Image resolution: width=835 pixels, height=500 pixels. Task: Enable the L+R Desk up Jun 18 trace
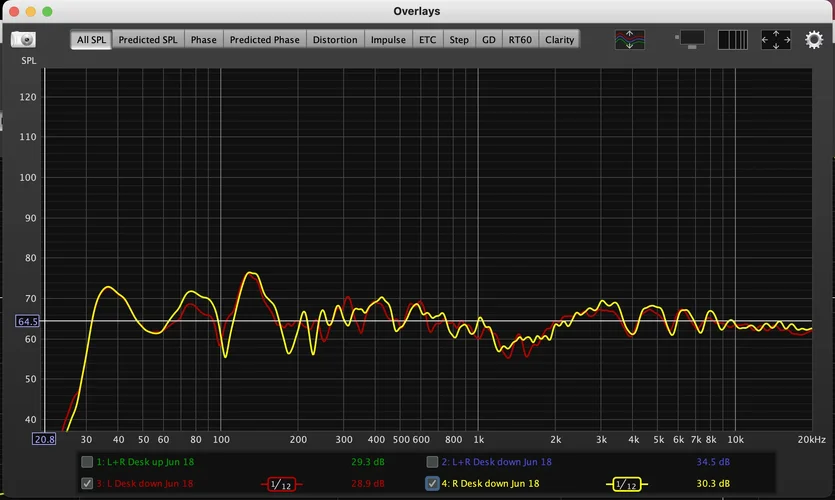click(x=87, y=462)
